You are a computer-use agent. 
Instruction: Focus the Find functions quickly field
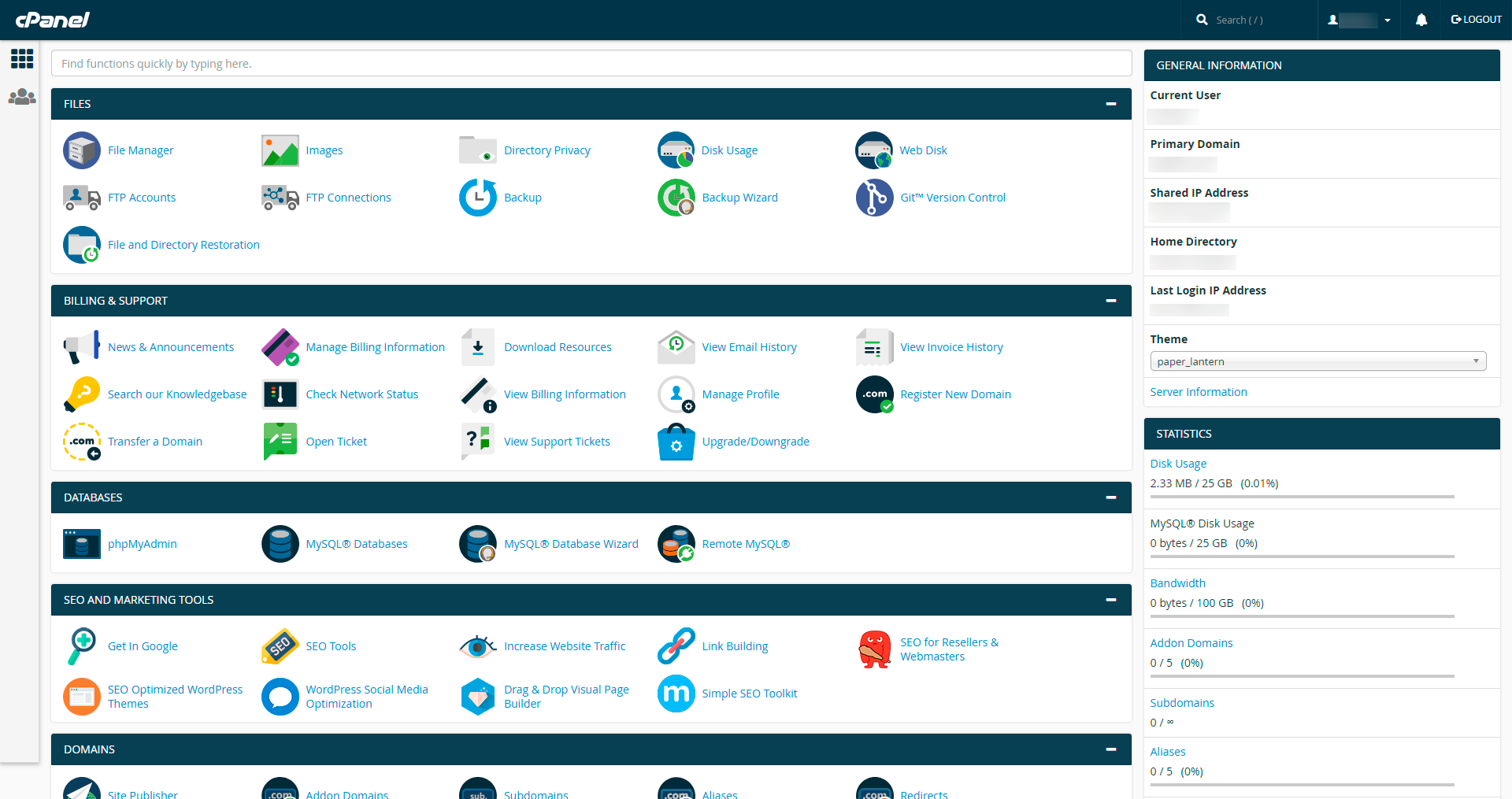(591, 64)
